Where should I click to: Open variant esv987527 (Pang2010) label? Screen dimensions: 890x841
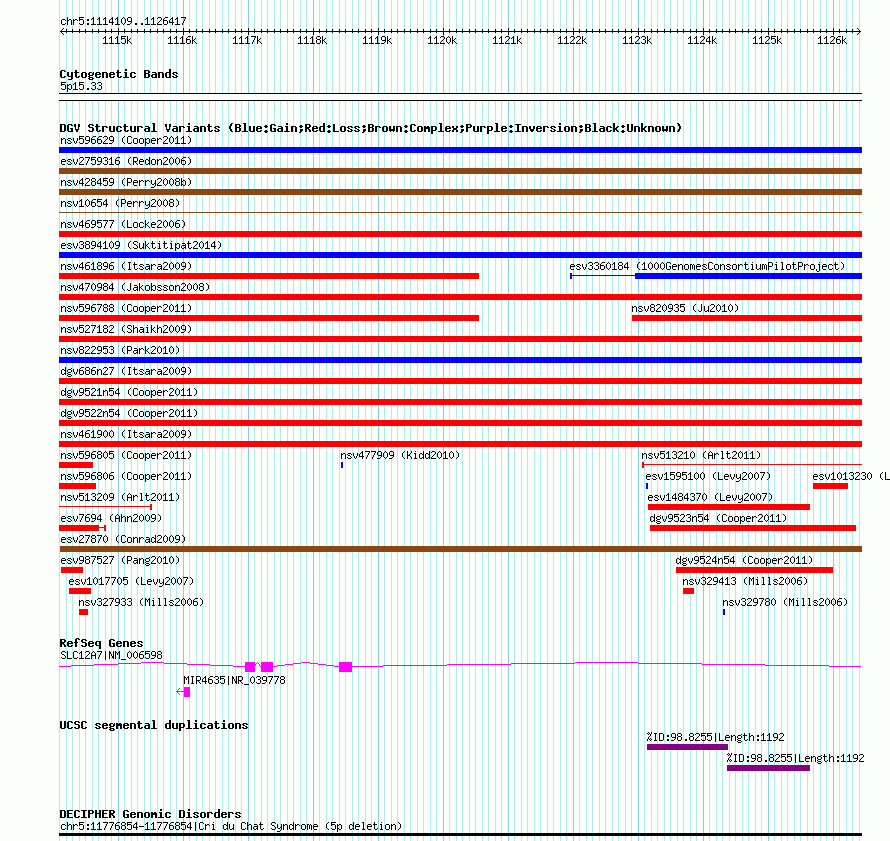click(120, 560)
